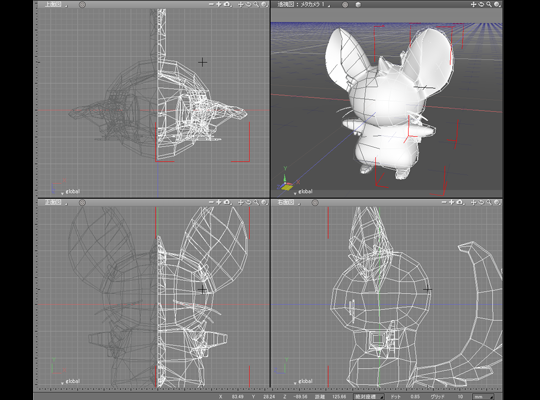This screenshot has height=400, width=540.
Task: Zoom in within the front view pane
Action: [x=219, y=202]
